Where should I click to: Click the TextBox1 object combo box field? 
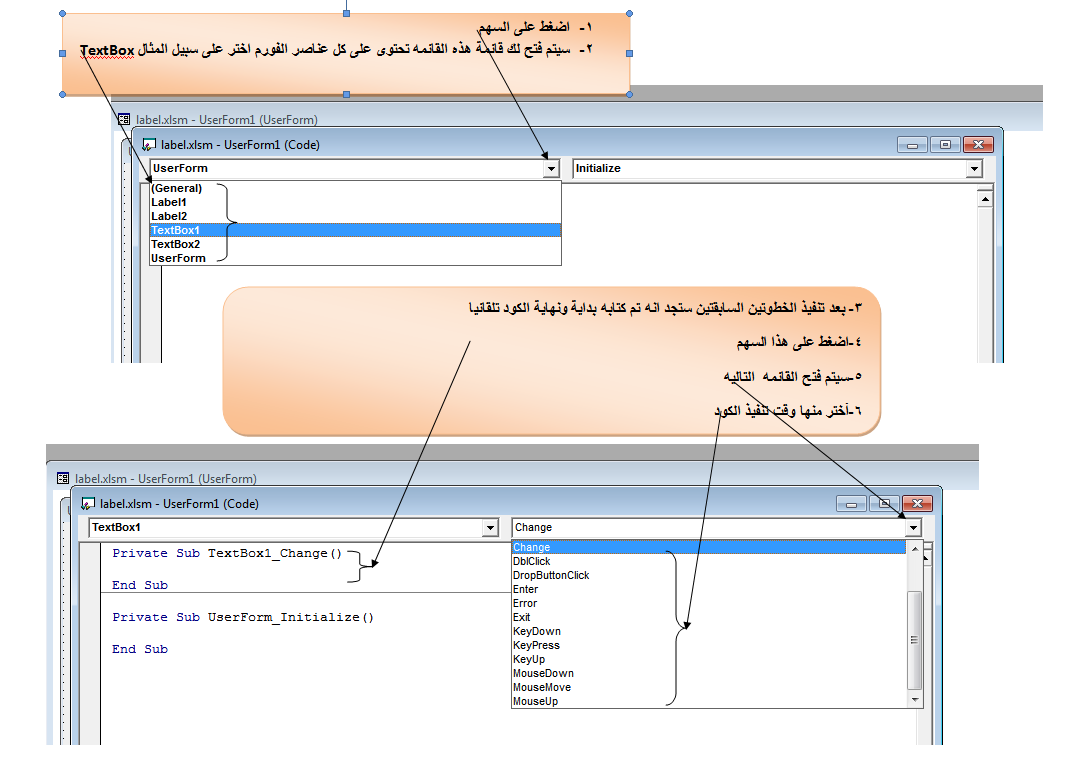coord(294,528)
